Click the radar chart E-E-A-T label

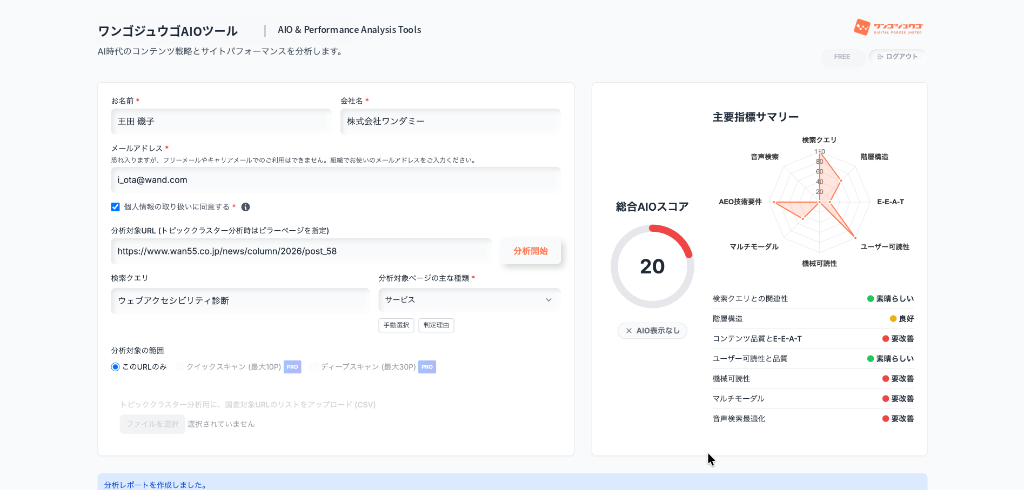891,202
